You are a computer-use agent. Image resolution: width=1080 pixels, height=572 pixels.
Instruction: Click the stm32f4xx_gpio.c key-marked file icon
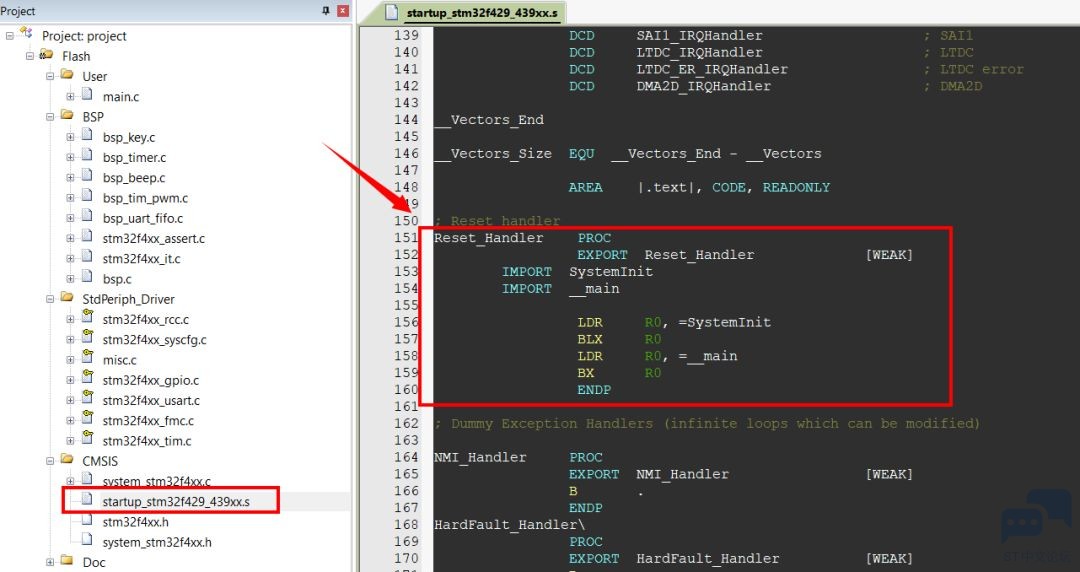87,378
